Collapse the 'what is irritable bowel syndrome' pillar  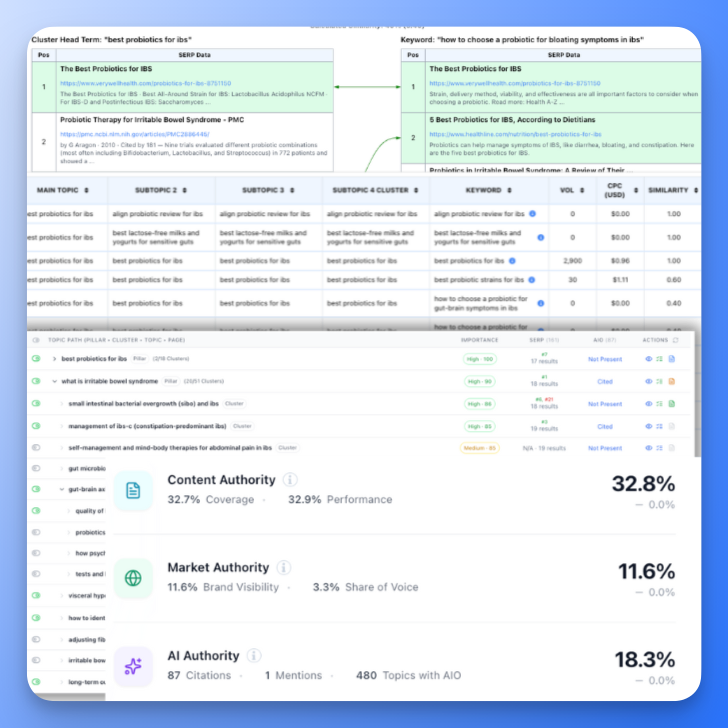54,381
